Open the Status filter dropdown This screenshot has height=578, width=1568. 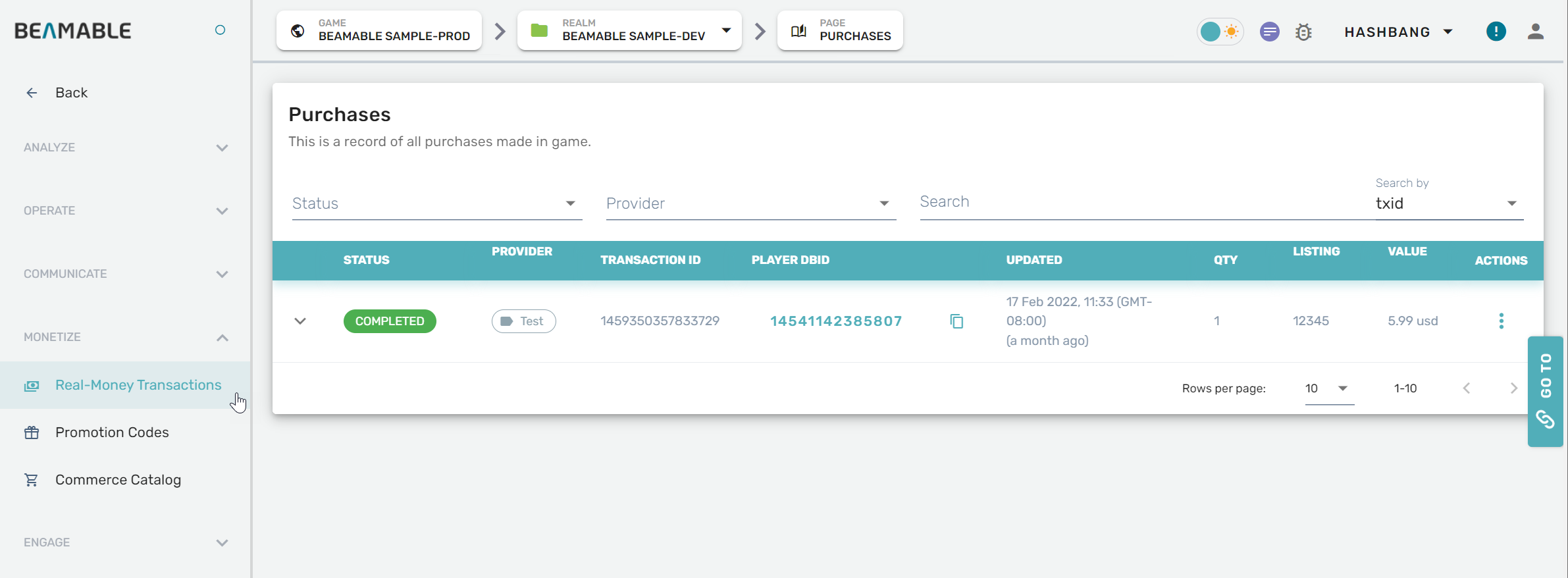click(x=436, y=203)
